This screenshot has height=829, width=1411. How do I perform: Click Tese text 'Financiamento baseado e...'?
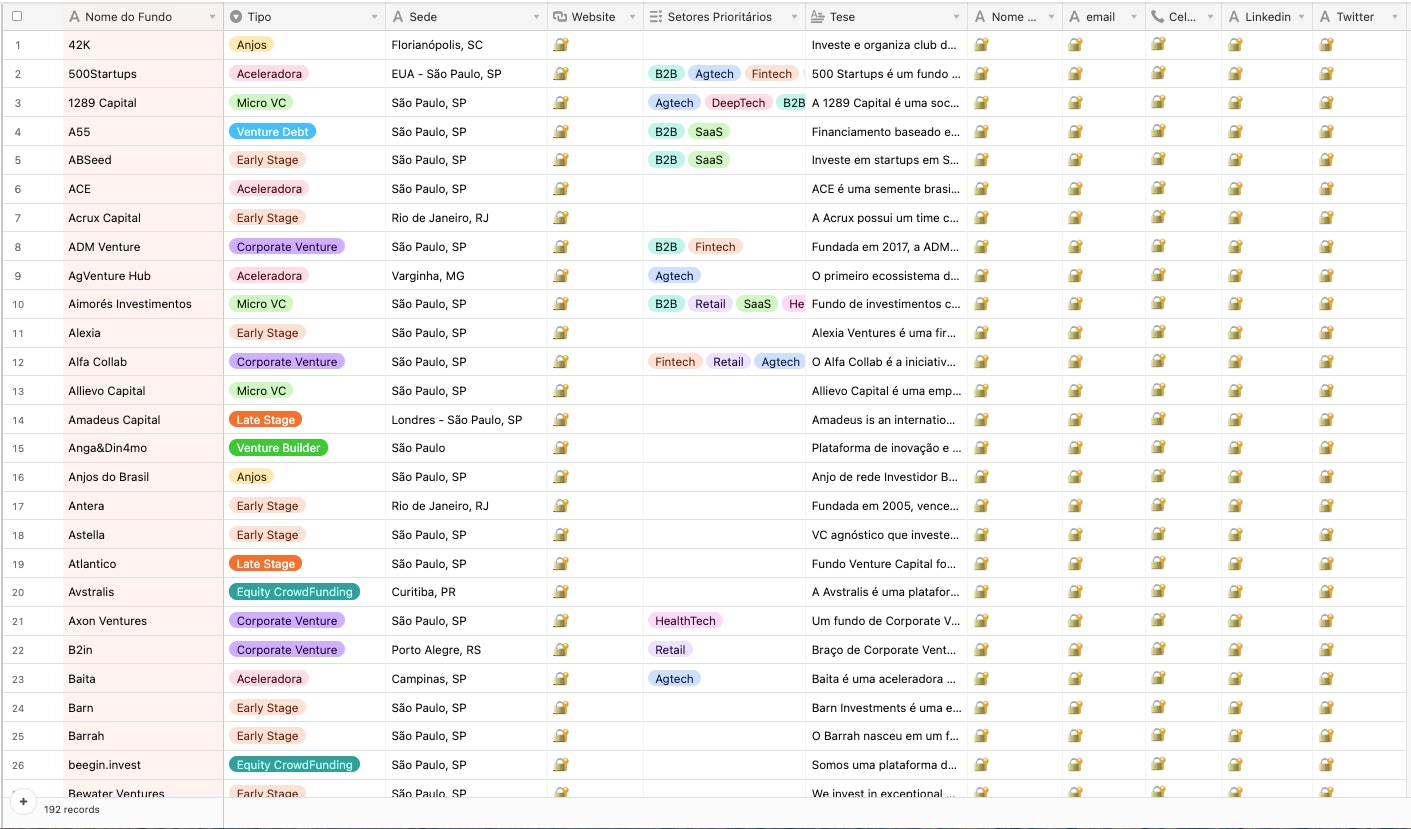[886, 132]
